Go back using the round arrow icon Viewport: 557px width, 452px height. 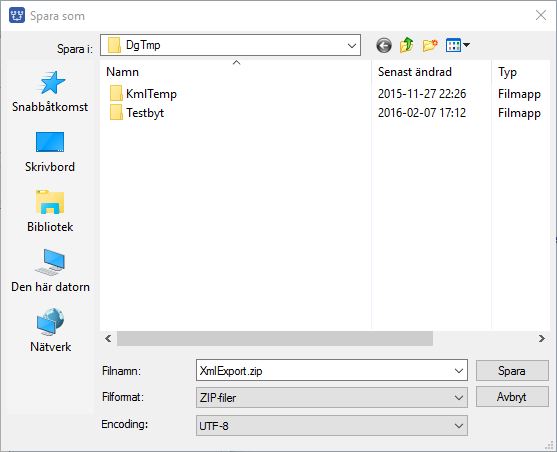(x=384, y=45)
